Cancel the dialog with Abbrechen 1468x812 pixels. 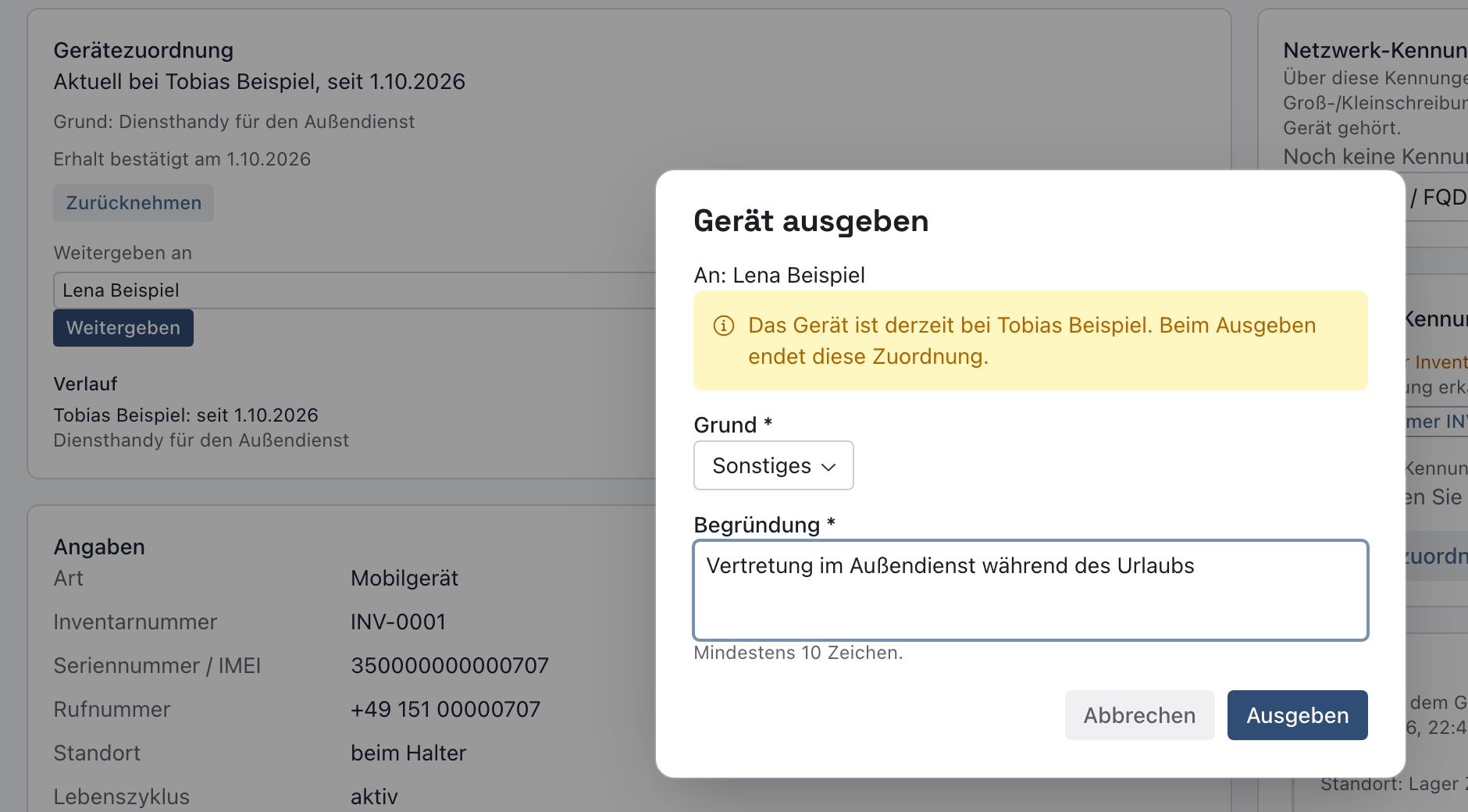(x=1139, y=715)
